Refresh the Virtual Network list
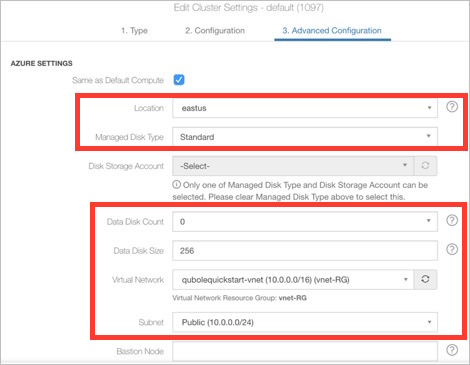This screenshot has height=365, width=470. tap(425, 279)
